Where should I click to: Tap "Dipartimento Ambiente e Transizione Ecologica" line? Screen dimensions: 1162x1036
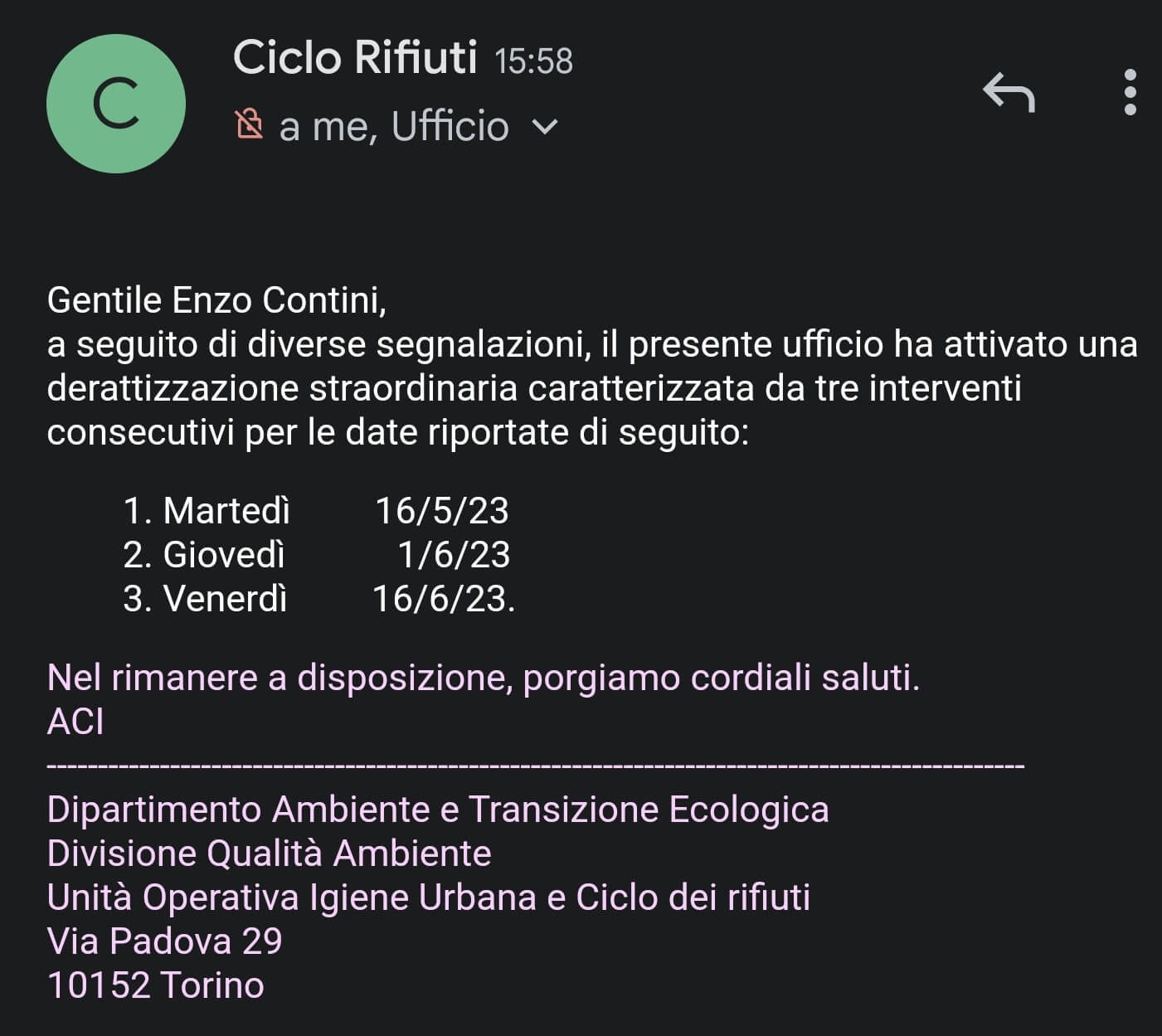point(438,810)
